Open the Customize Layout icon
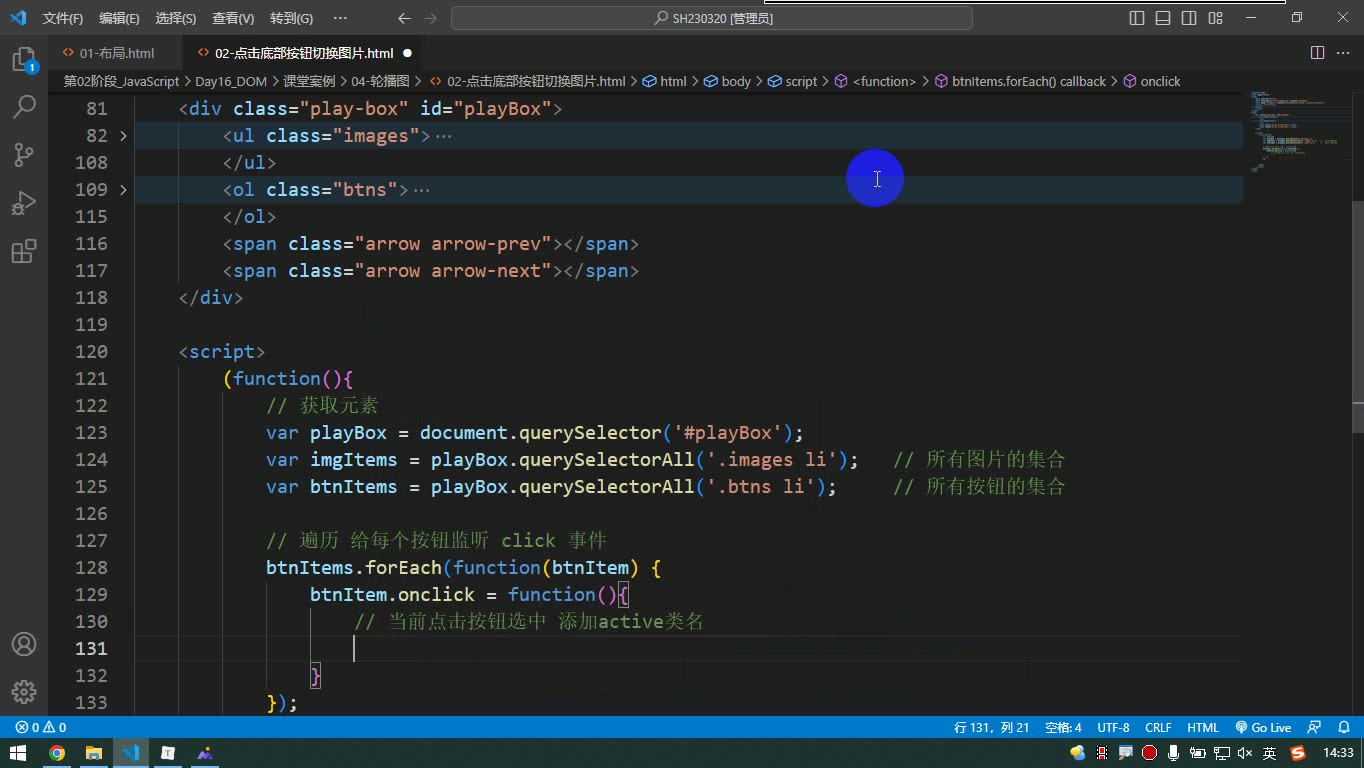Screen dimensions: 1364x768 [1215, 18]
